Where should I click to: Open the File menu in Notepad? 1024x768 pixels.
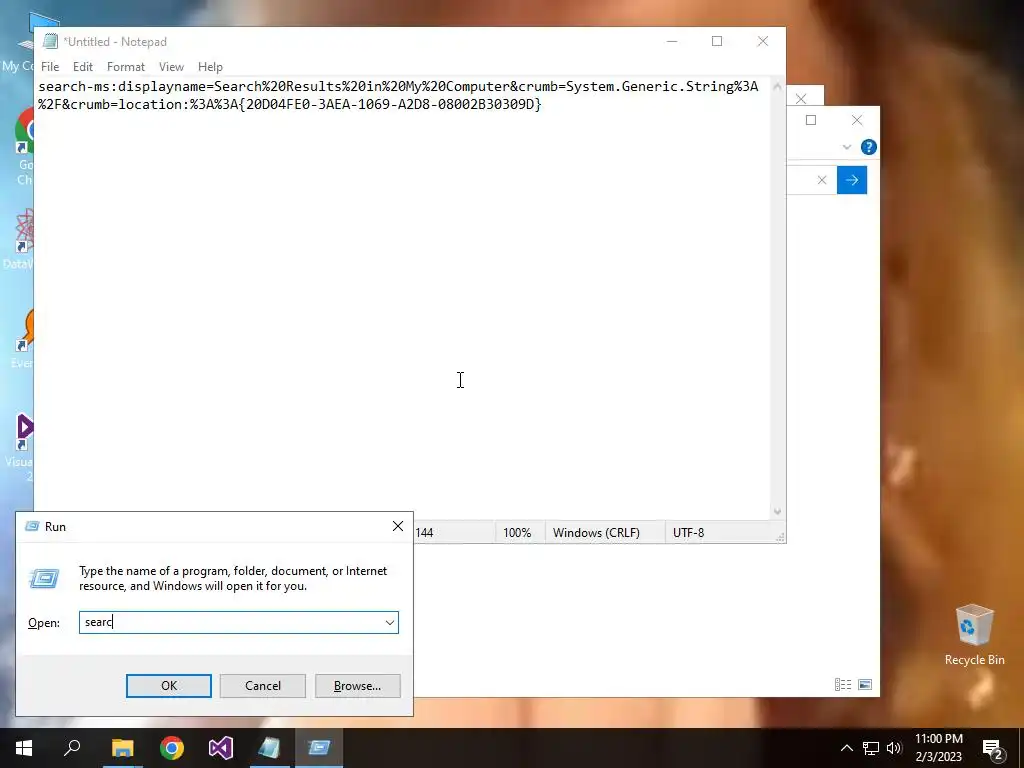[50, 67]
